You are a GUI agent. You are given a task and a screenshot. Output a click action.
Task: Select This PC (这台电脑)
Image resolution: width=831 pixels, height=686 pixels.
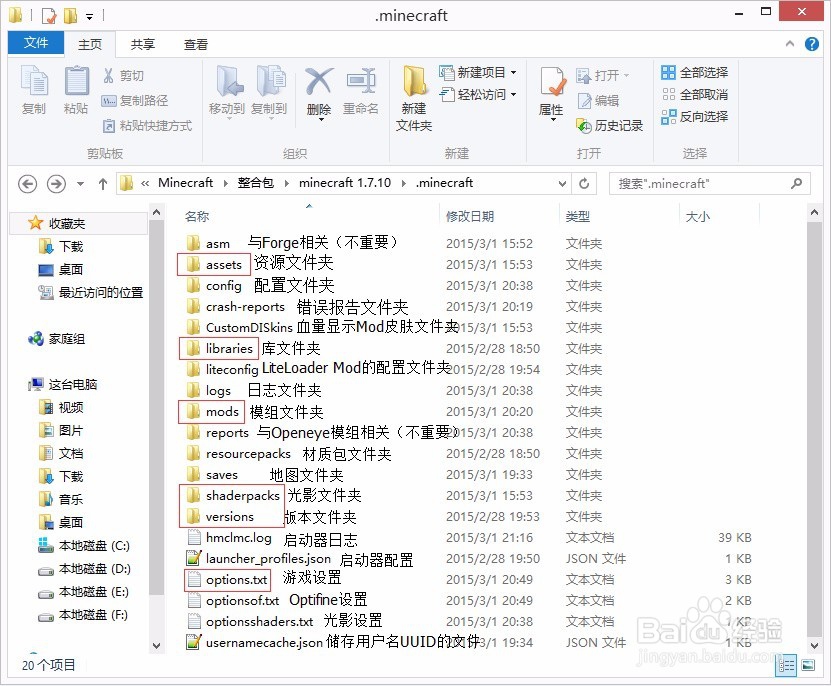tap(63, 384)
